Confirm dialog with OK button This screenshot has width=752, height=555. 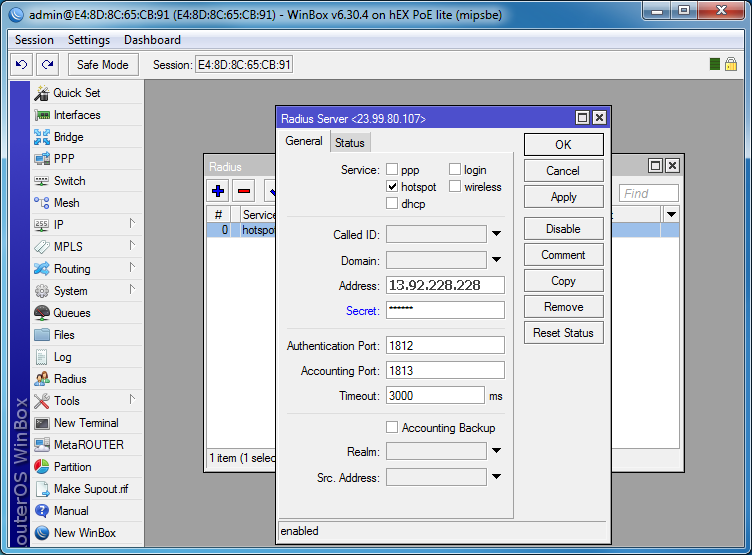tap(564, 145)
